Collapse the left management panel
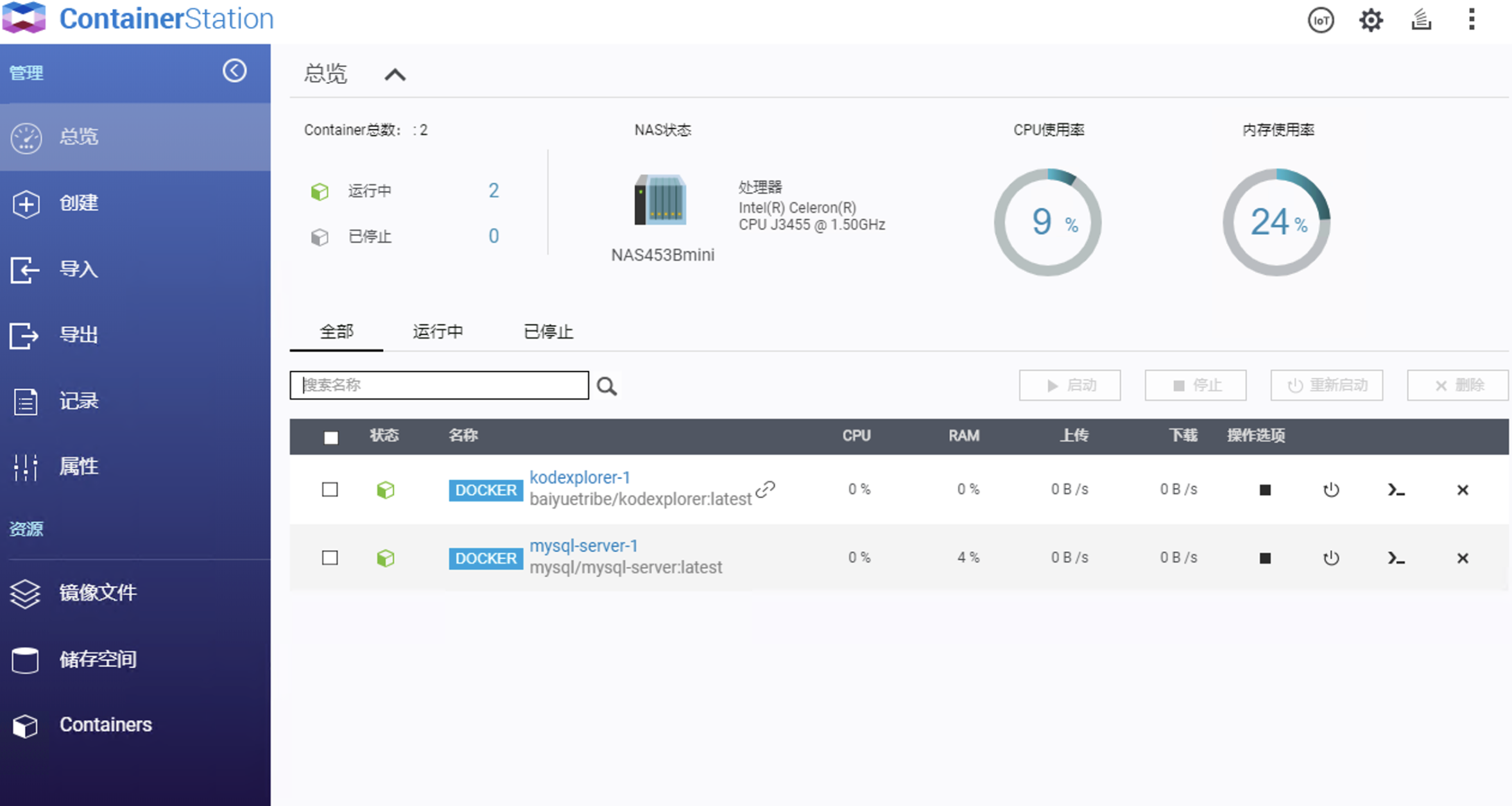Screen dimensions: 1512x806 (x=235, y=71)
